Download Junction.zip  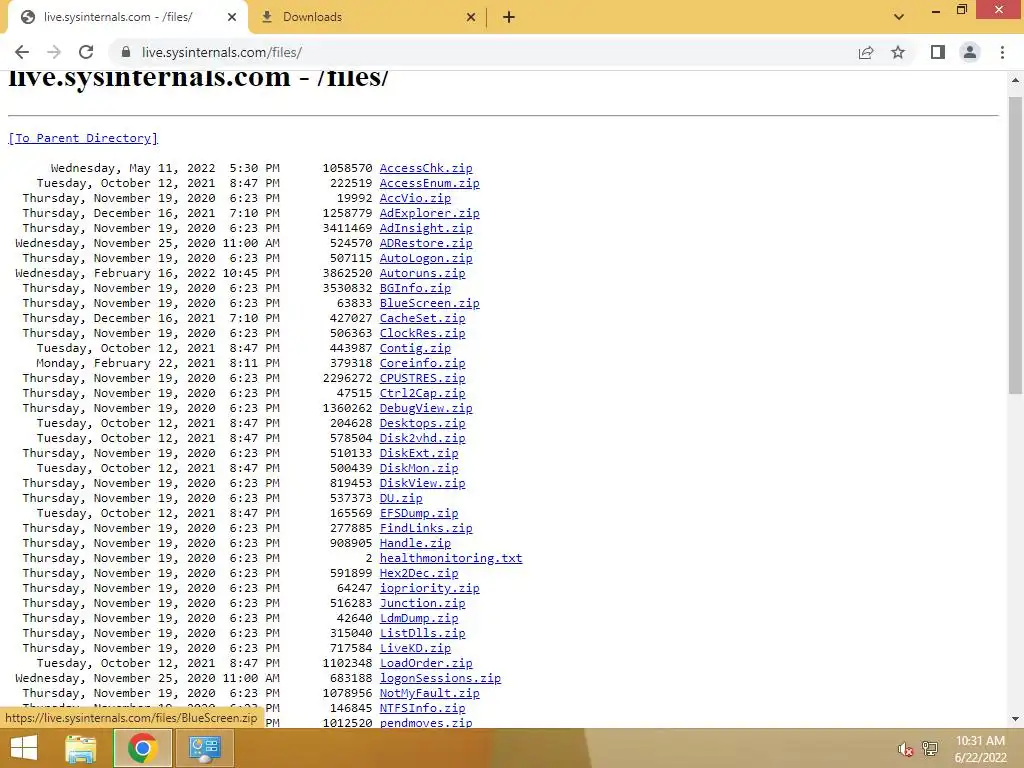[423, 603]
